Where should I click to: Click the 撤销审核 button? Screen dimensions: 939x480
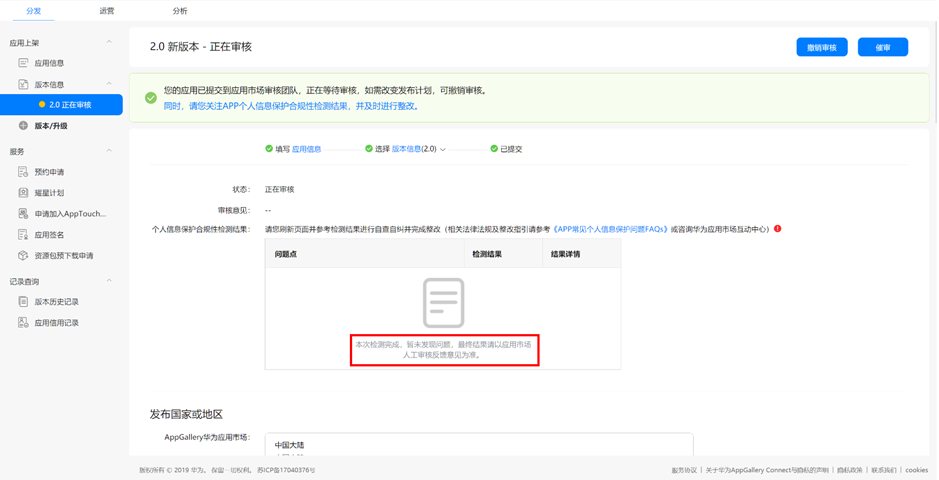pos(821,47)
